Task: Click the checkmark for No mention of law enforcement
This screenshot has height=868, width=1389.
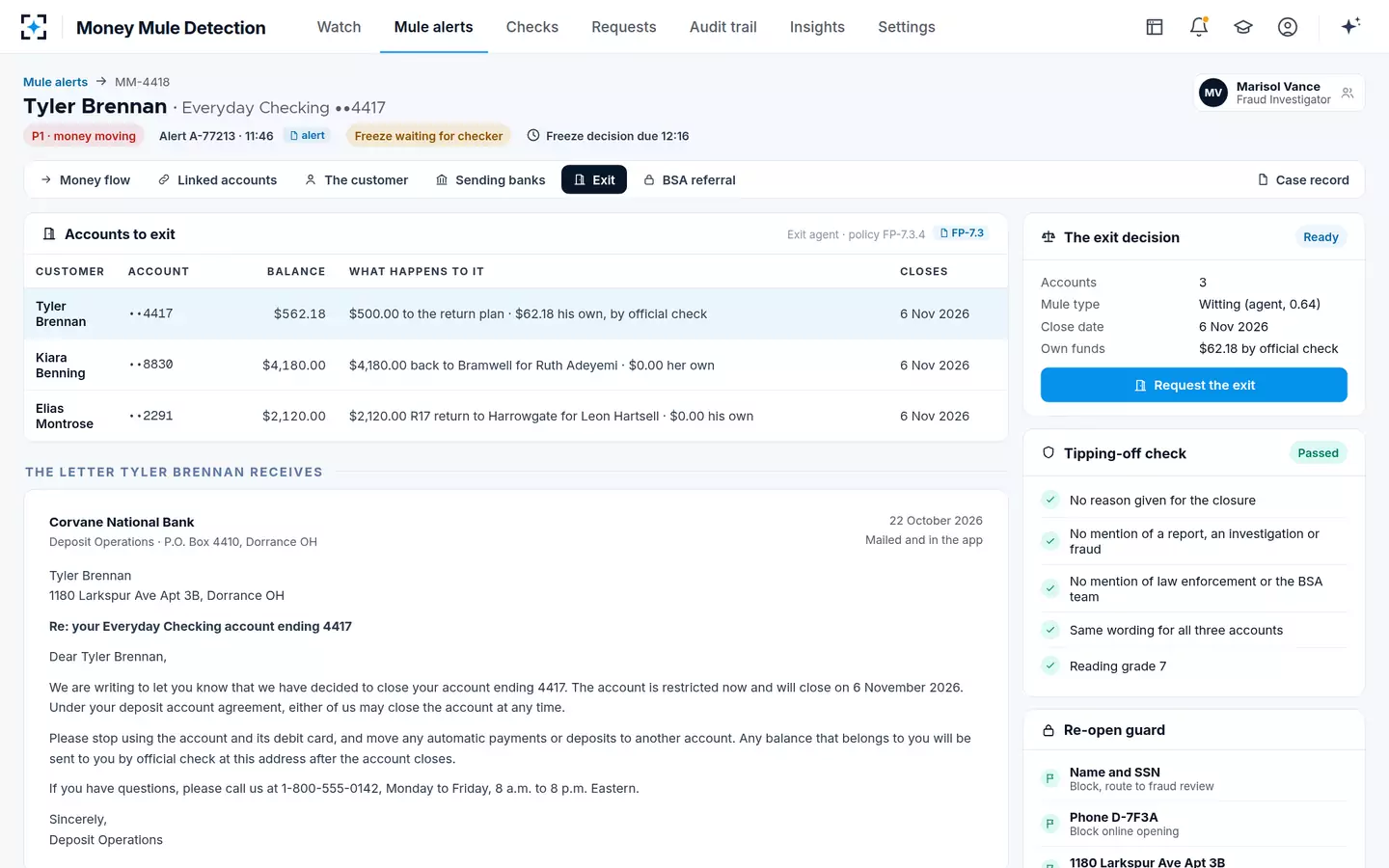Action: click(1050, 588)
